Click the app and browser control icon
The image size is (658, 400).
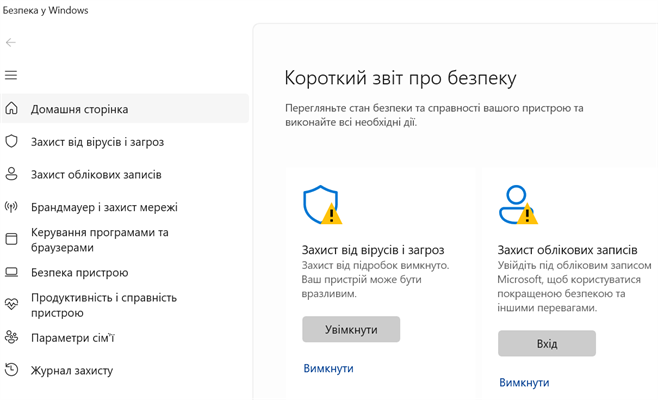tap(12, 240)
